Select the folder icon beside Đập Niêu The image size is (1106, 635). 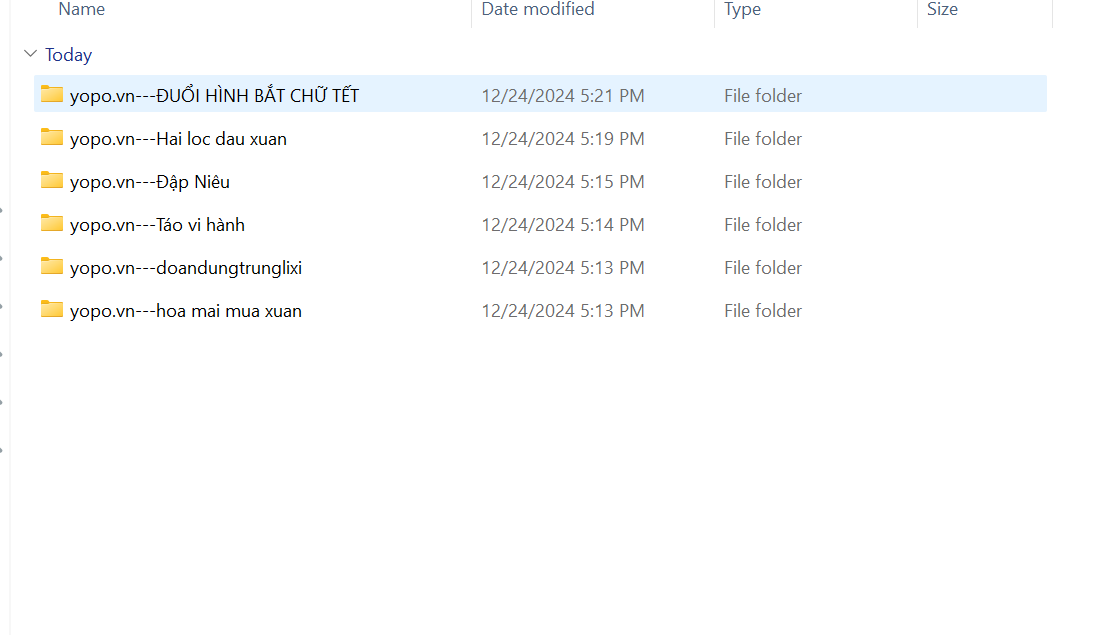[x=52, y=181]
